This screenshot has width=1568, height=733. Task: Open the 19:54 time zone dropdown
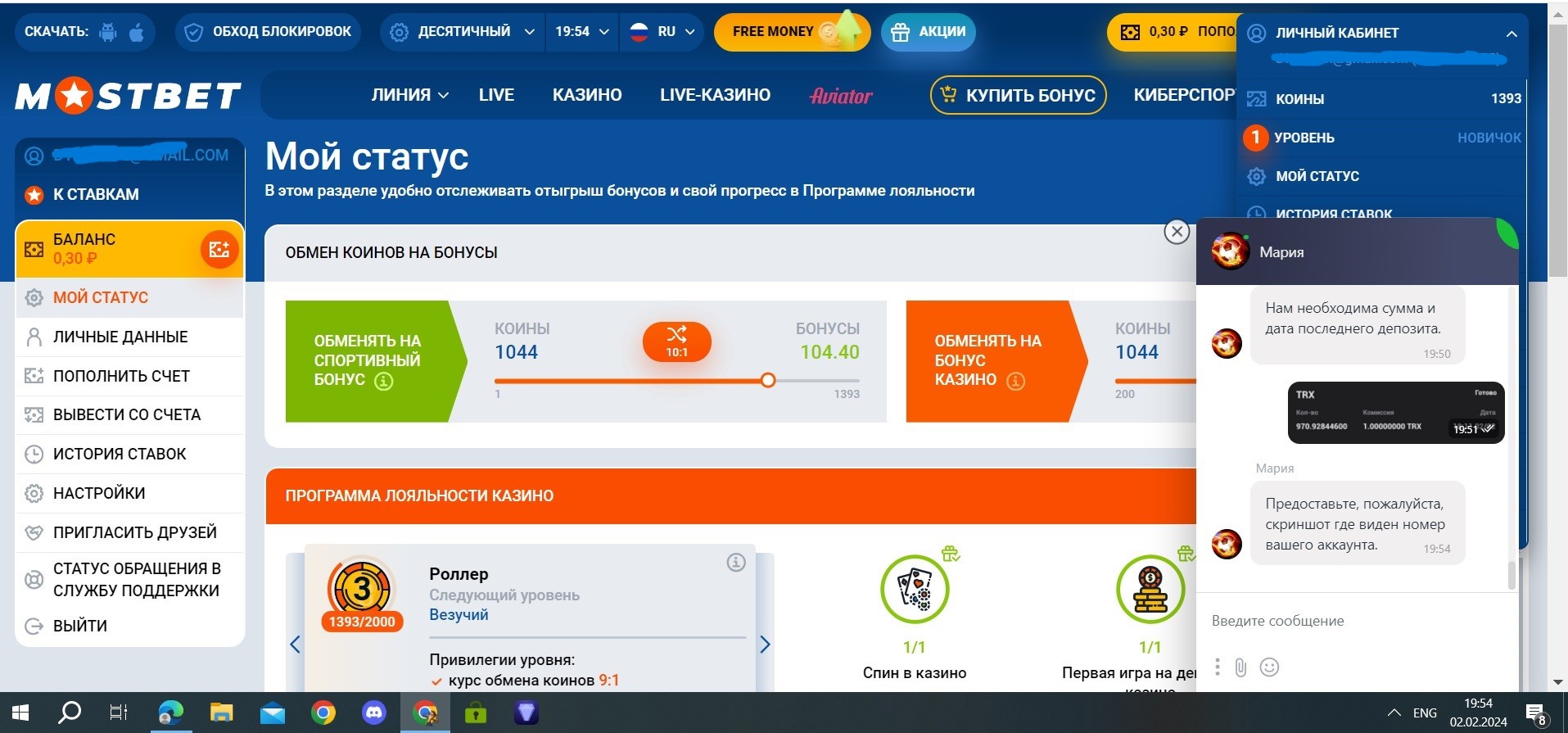581,32
